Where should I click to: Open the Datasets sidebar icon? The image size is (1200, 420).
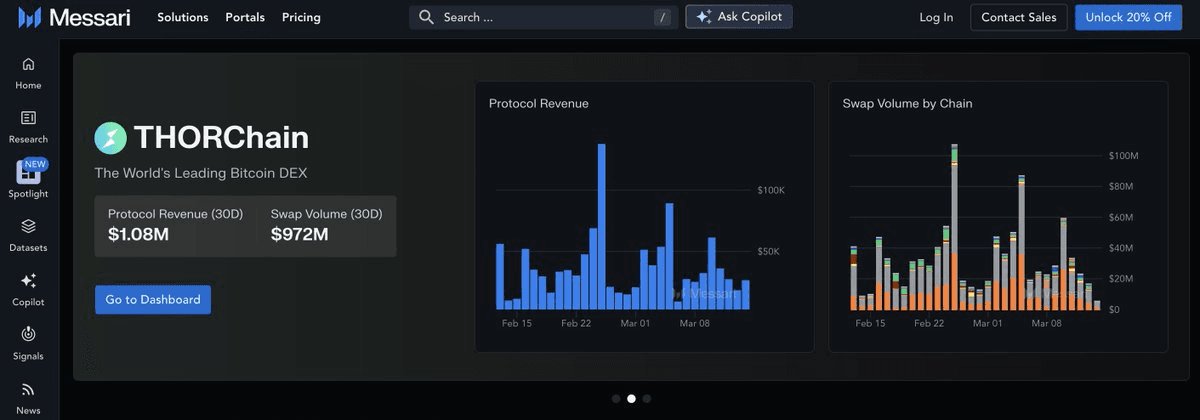click(x=28, y=227)
